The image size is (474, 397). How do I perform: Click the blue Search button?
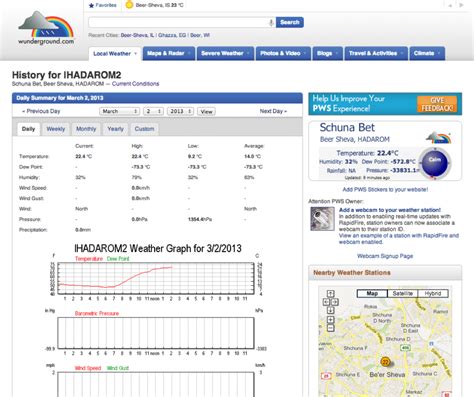[290, 22]
